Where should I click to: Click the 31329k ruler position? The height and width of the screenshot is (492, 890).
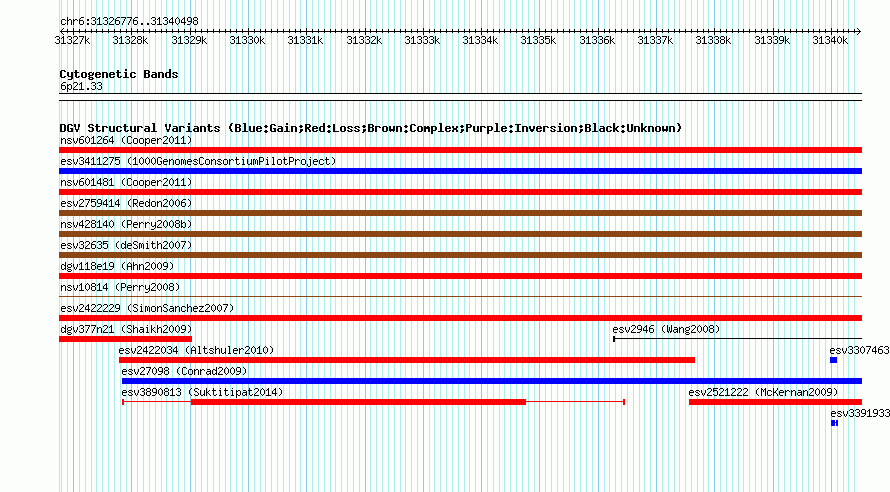[189, 40]
